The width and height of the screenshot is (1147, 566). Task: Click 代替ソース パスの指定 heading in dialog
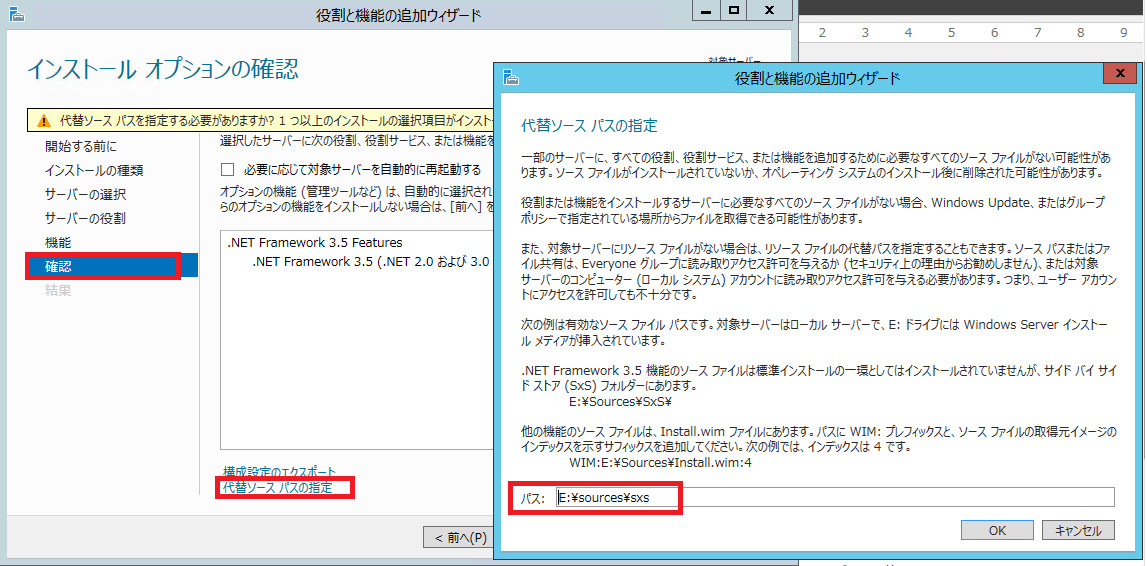tap(589, 125)
